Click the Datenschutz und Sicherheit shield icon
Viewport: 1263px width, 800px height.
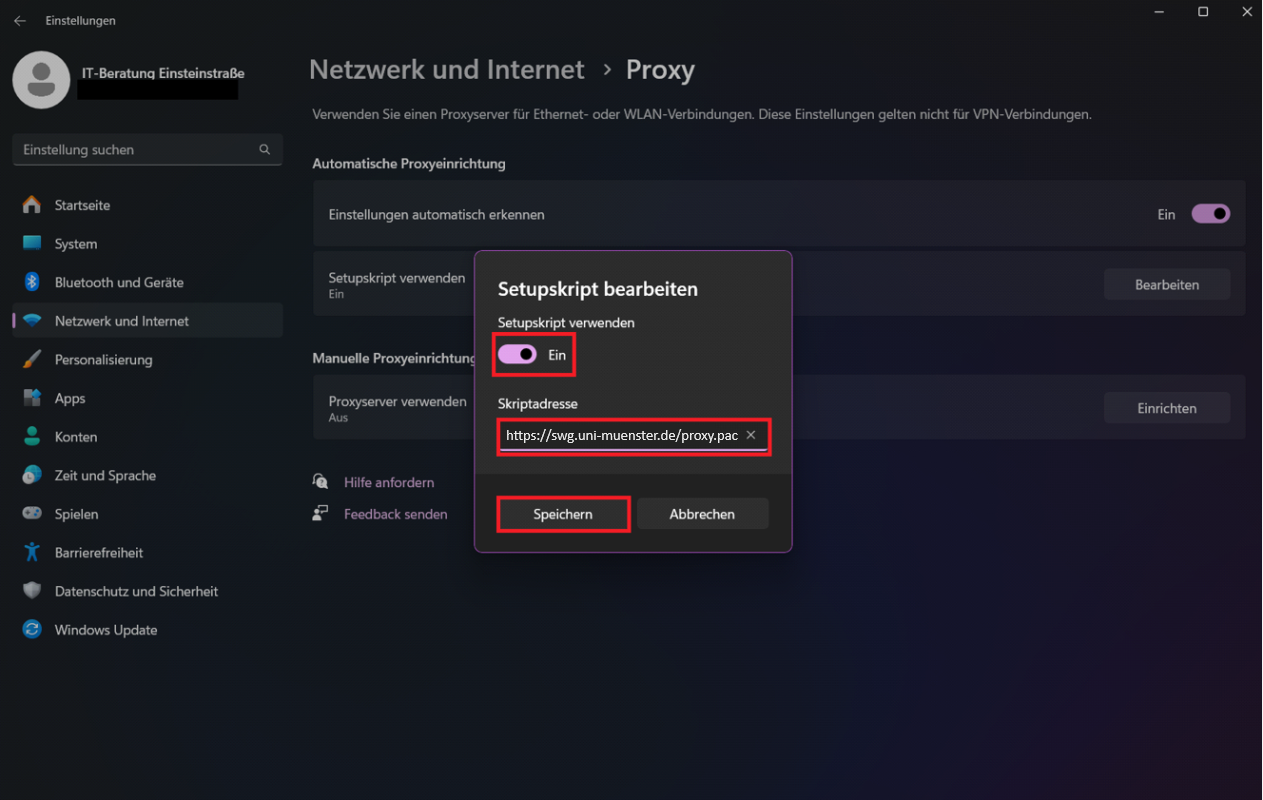[33, 591]
